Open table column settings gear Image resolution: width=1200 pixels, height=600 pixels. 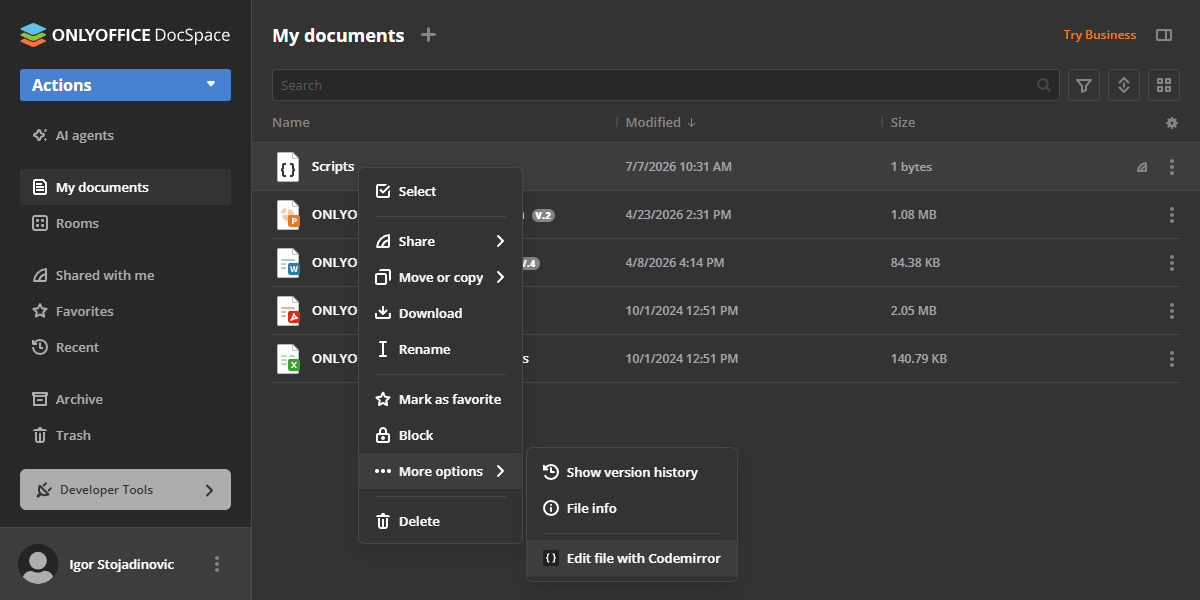1171,123
